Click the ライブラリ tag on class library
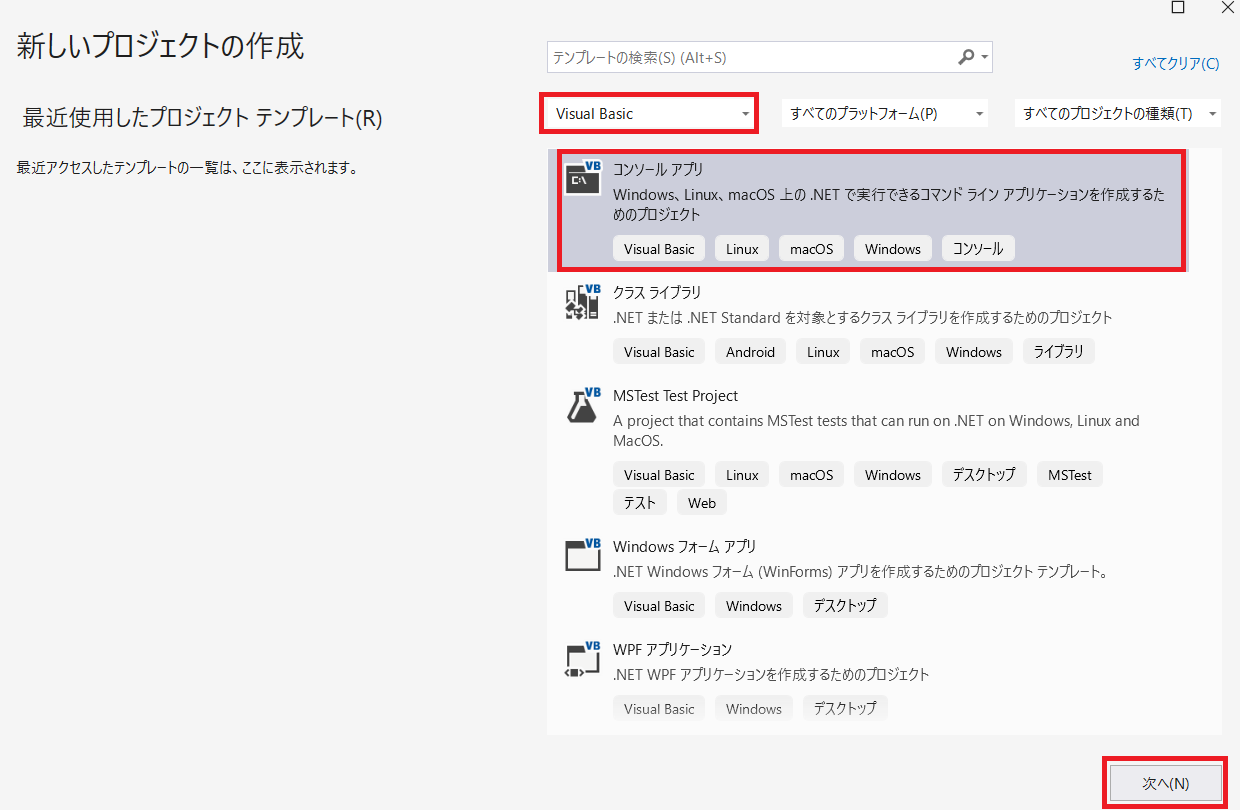Viewport: 1240px width, 810px height. (x=1058, y=352)
